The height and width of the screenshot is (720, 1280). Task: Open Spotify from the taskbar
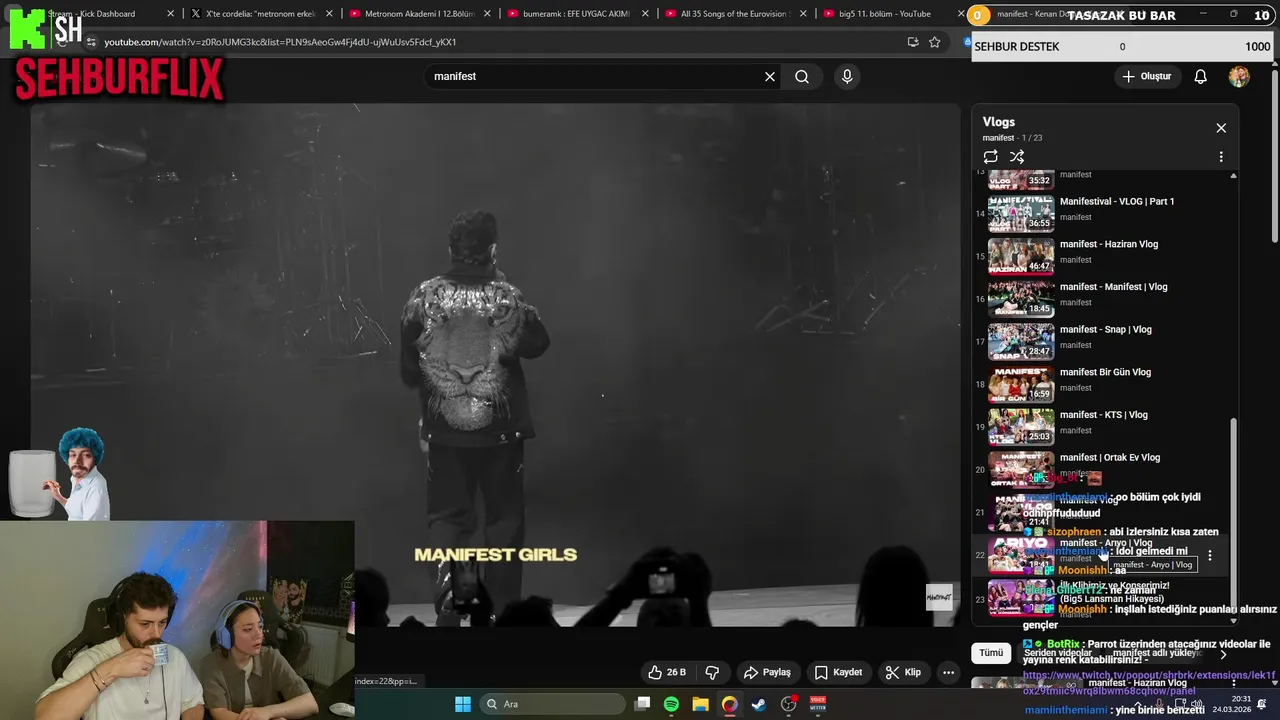(671, 704)
